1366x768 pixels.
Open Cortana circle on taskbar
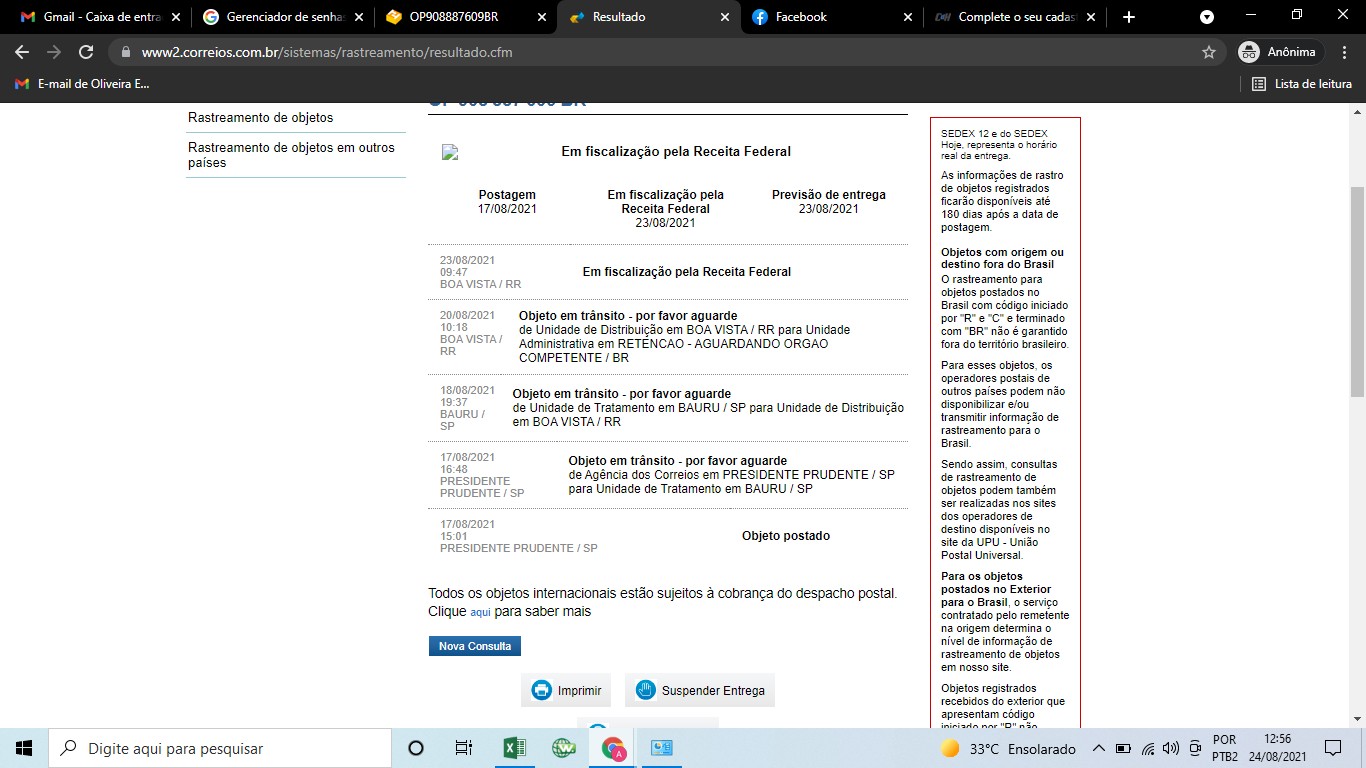coord(416,748)
